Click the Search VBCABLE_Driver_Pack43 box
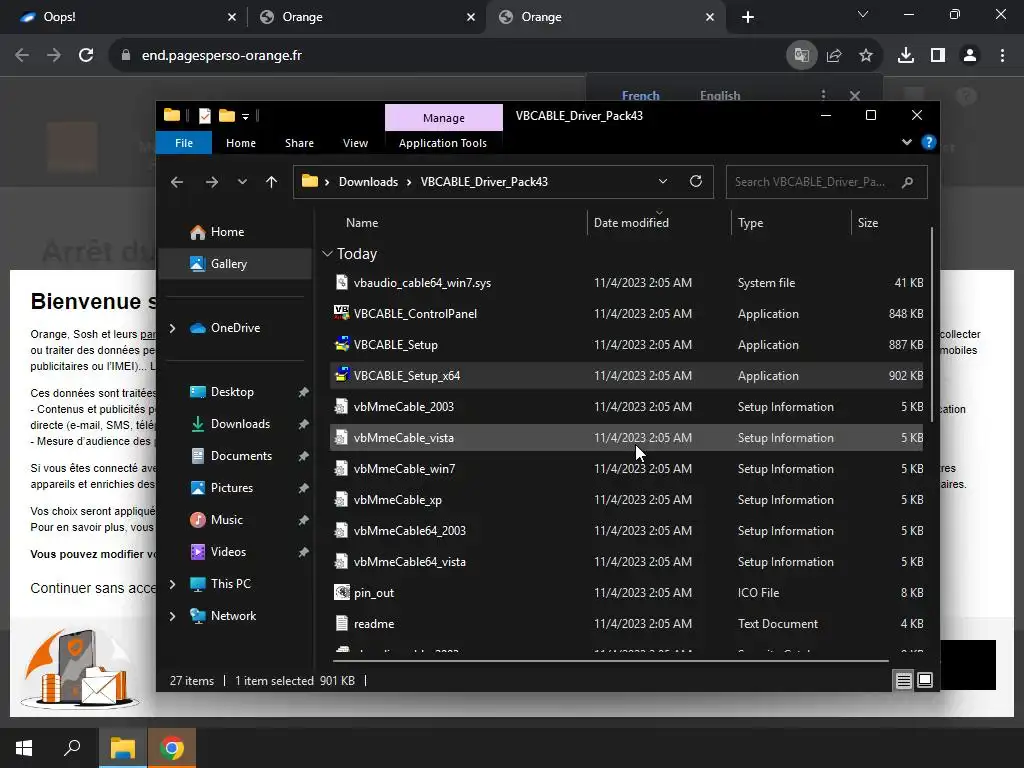The image size is (1024, 768). coord(826,182)
